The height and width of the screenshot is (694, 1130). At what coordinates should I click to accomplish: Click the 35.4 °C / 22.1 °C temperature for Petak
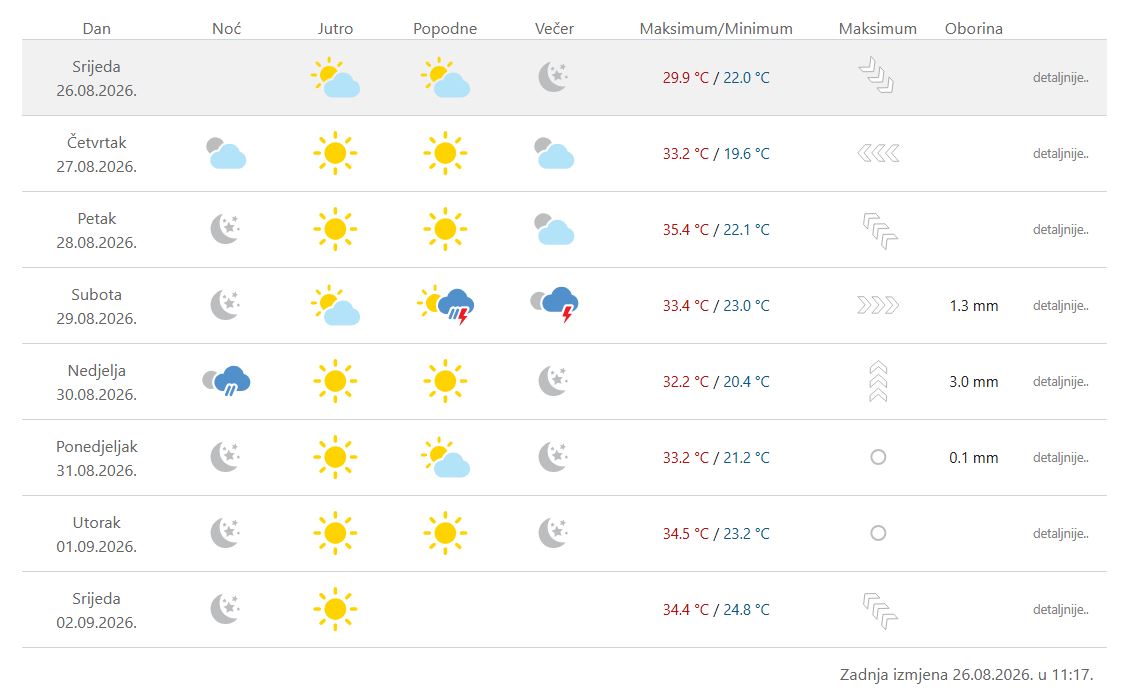click(x=716, y=230)
